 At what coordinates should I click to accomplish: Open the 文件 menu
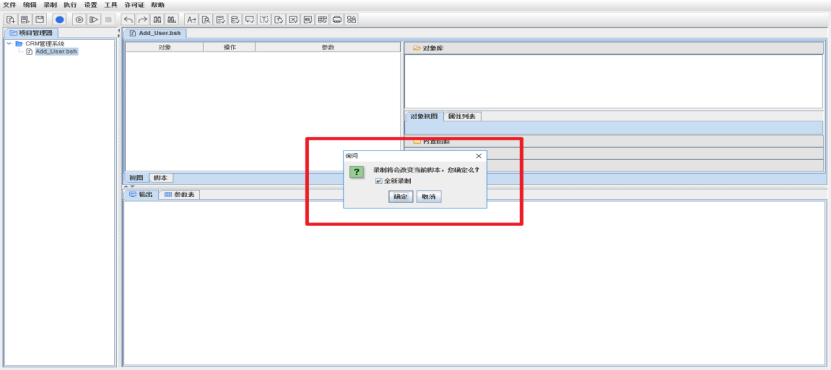click(10, 5)
